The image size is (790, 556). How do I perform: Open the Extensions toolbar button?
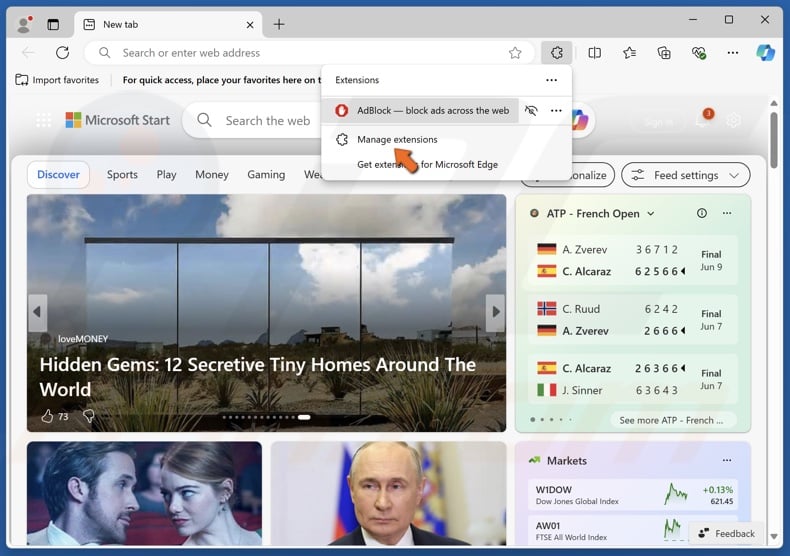(556, 52)
